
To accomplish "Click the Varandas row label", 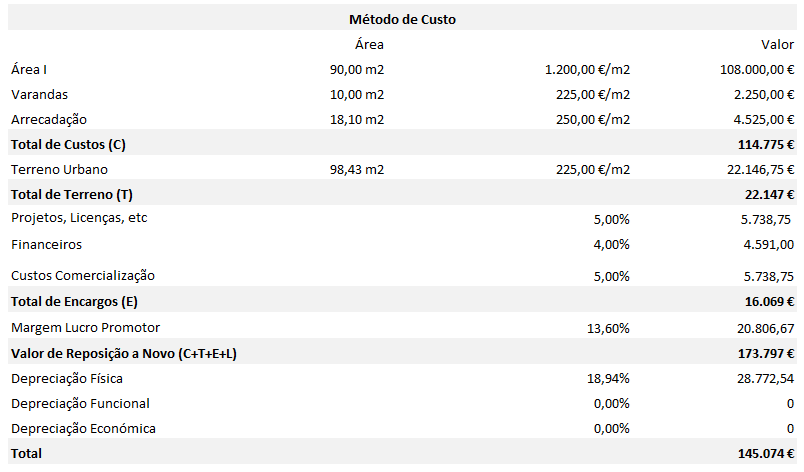I will point(40,95).
